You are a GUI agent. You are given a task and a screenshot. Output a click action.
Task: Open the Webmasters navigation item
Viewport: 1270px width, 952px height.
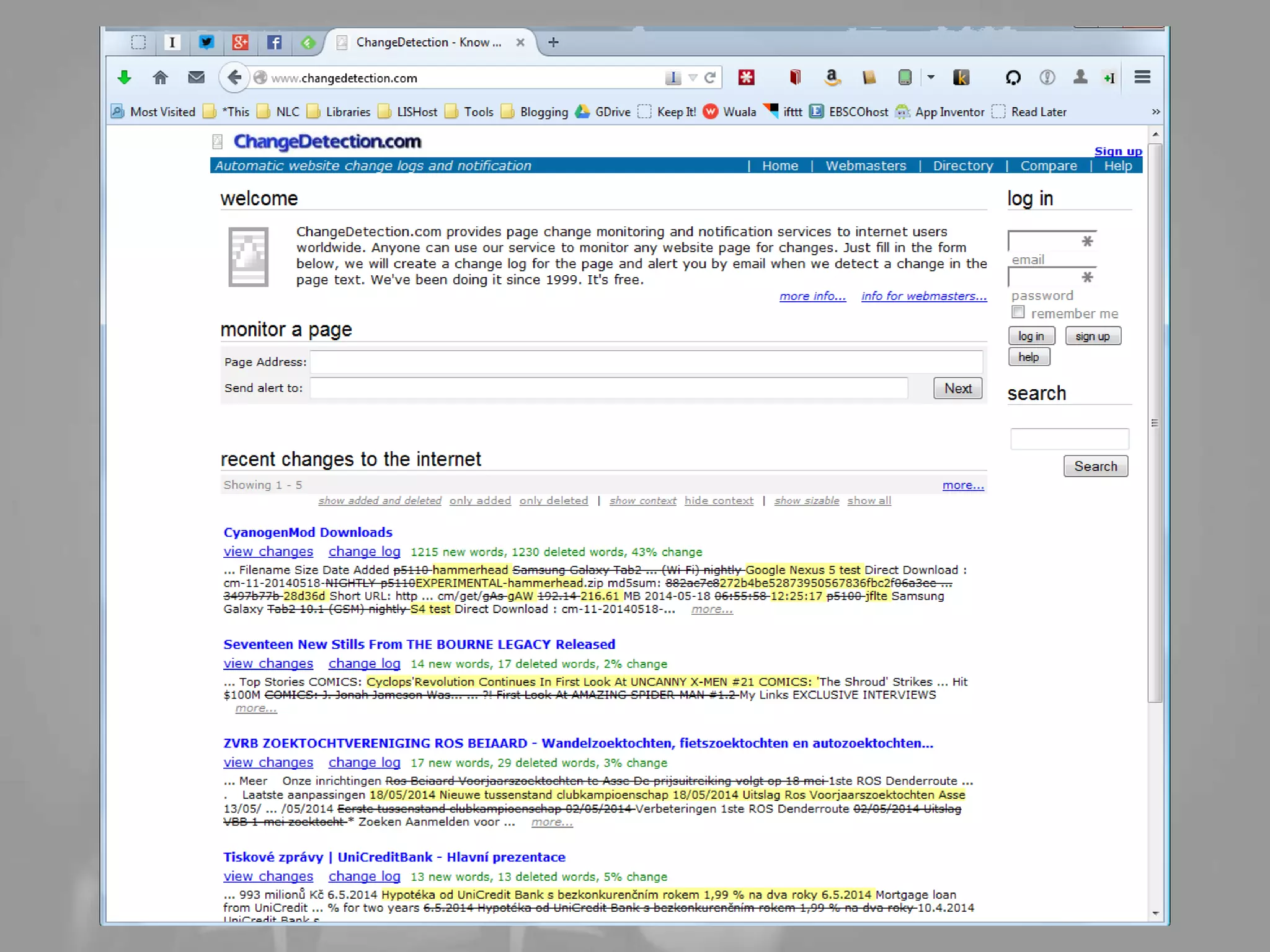pos(866,166)
